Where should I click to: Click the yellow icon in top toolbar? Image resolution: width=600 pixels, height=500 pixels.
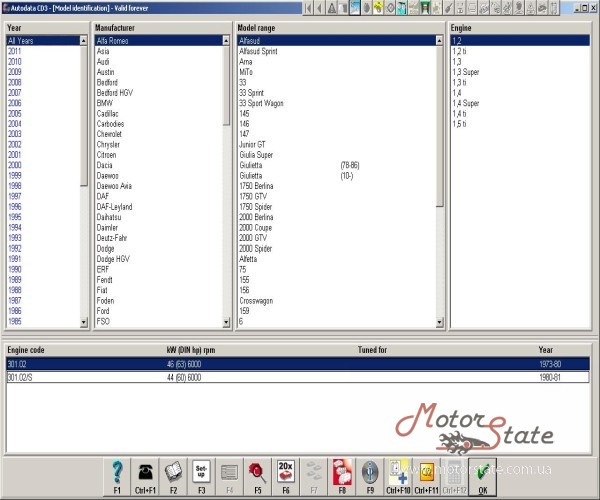click(x=378, y=8)
